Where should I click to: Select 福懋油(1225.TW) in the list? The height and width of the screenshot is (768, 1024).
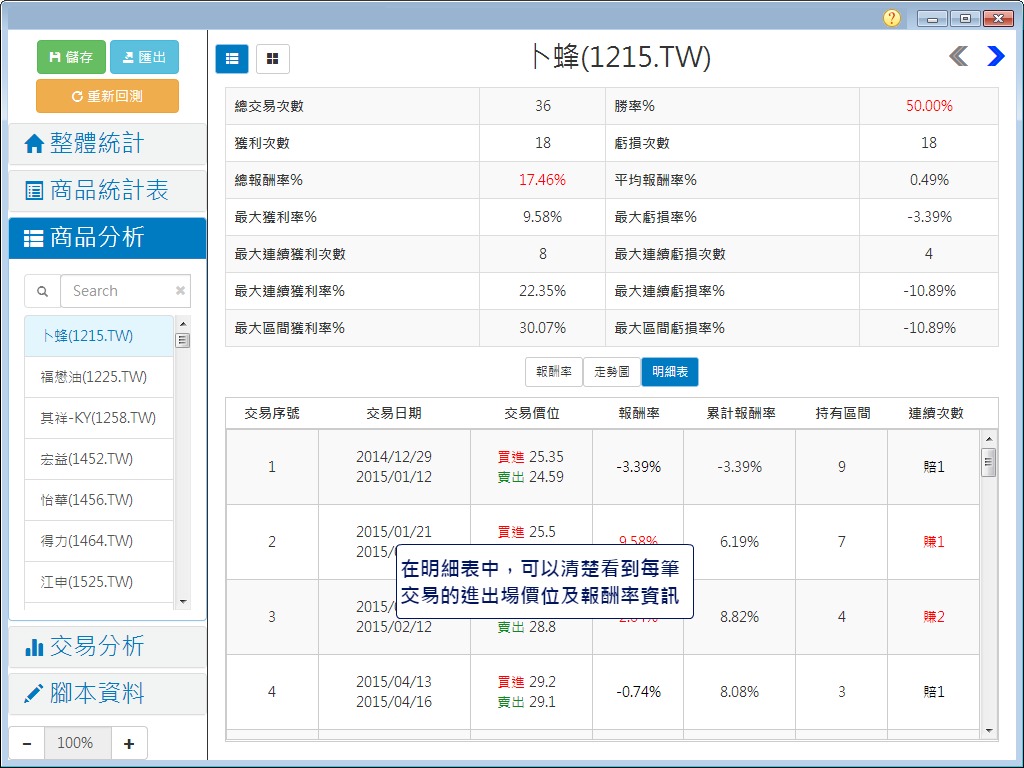99,377
